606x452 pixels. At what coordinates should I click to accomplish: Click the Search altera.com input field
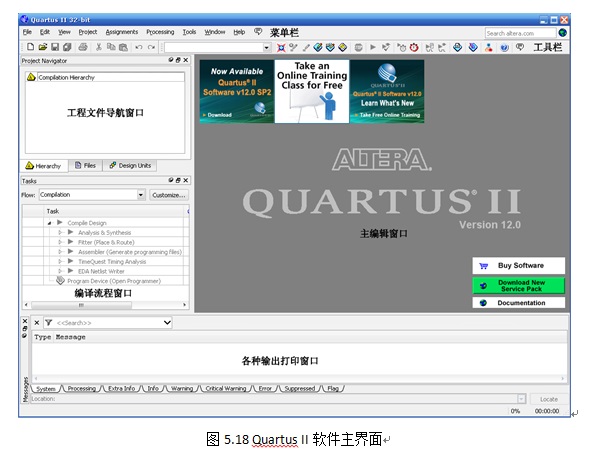(x=520, y=33)
